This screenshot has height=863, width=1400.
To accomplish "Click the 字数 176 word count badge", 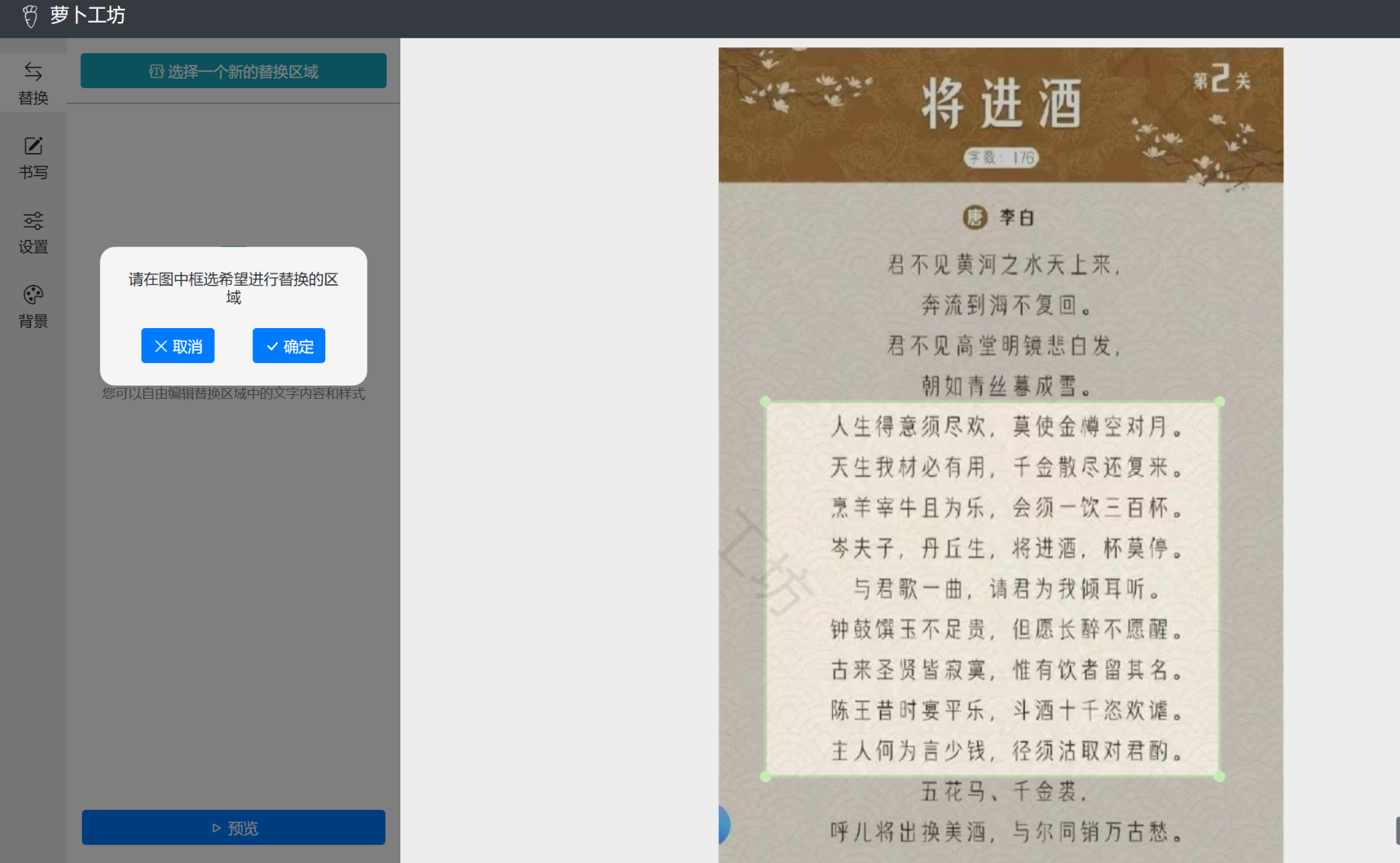I will (x=1000, y=157).
